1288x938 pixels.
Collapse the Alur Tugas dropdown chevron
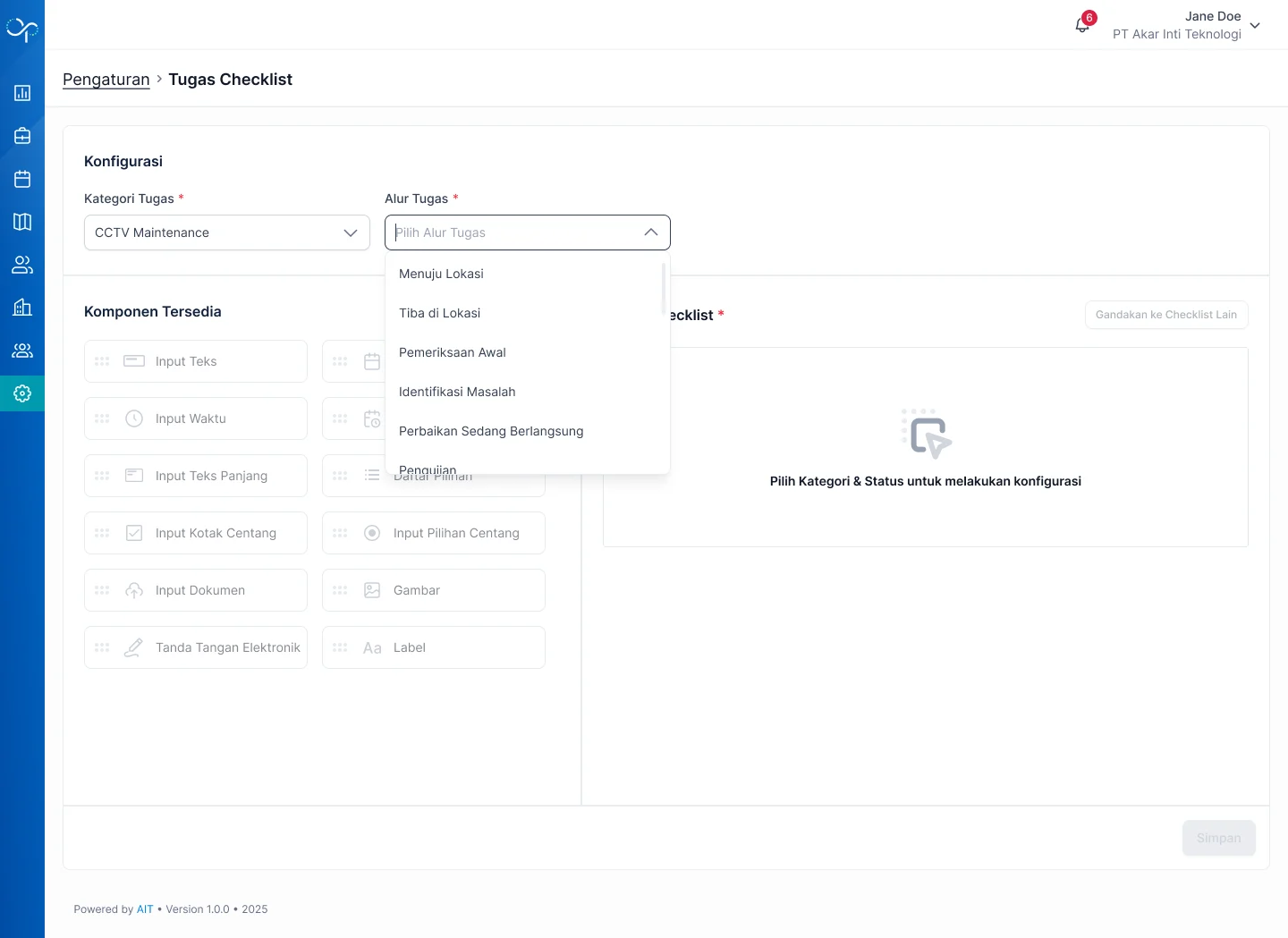651,232
